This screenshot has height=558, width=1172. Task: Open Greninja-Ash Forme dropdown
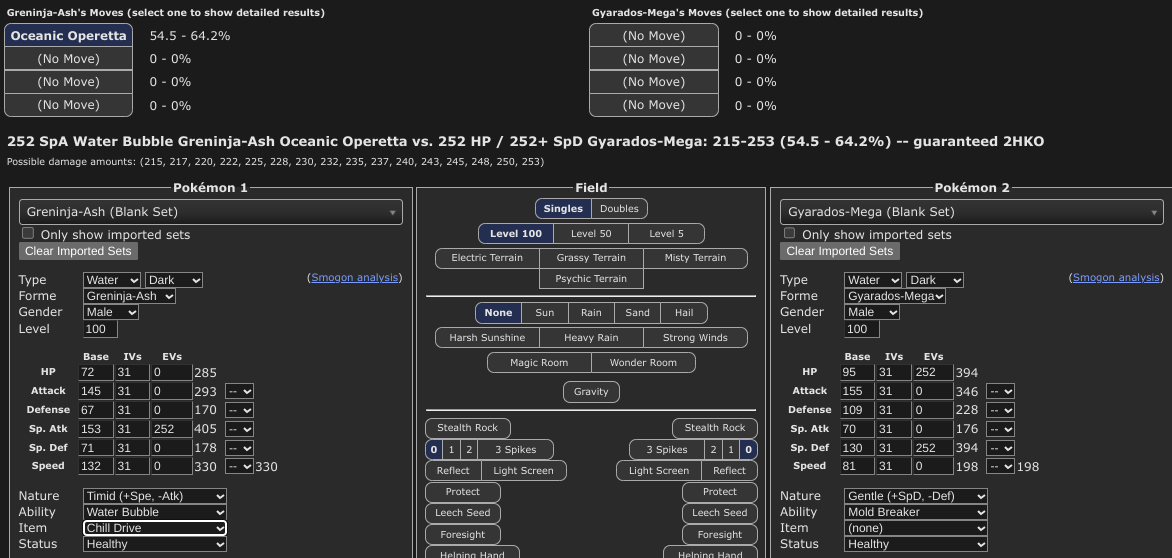[129, 297]
